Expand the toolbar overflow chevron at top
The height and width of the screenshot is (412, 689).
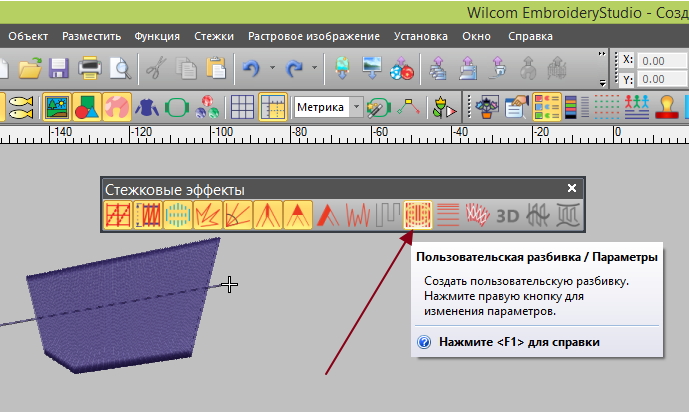pyautogui.click(x=602, y=54)
